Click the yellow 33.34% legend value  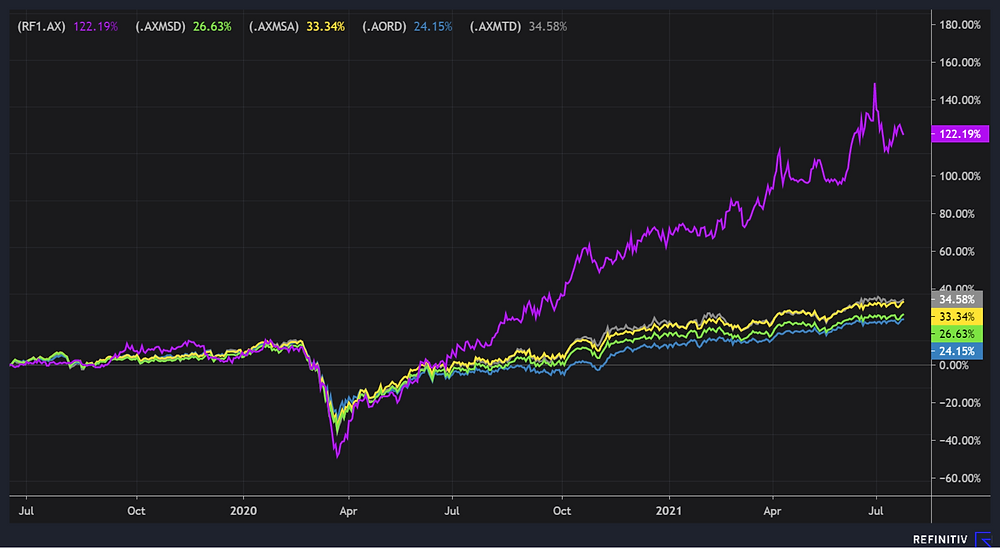coord(327,26)
